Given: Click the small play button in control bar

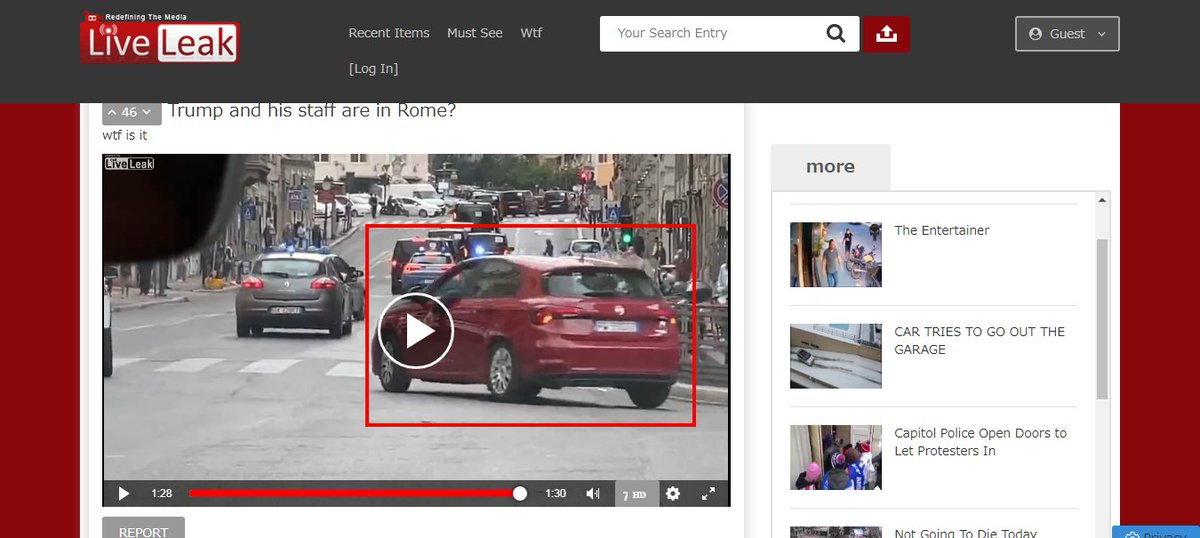Looking at the screenshot, I should coord(124,493).
